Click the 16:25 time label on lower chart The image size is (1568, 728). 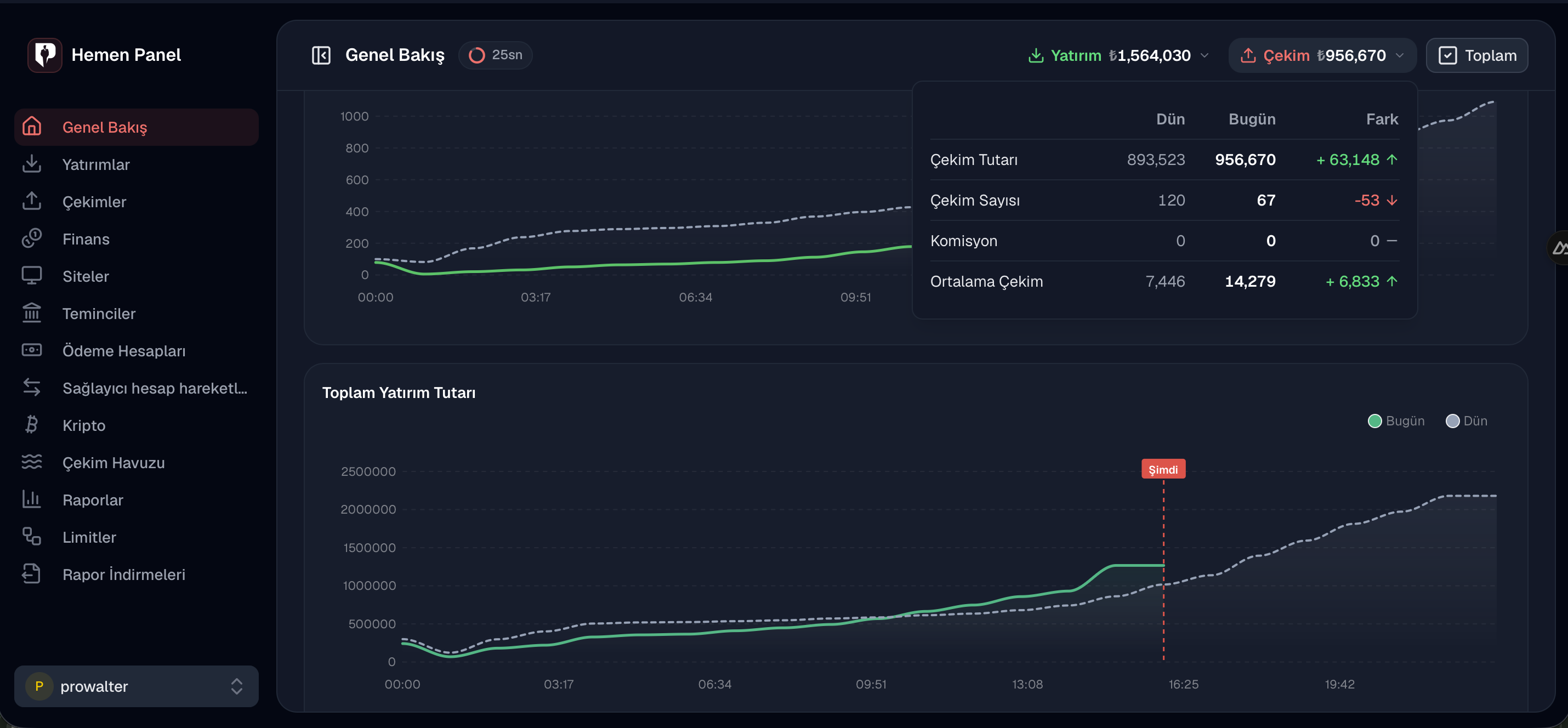pos(1183,684)
